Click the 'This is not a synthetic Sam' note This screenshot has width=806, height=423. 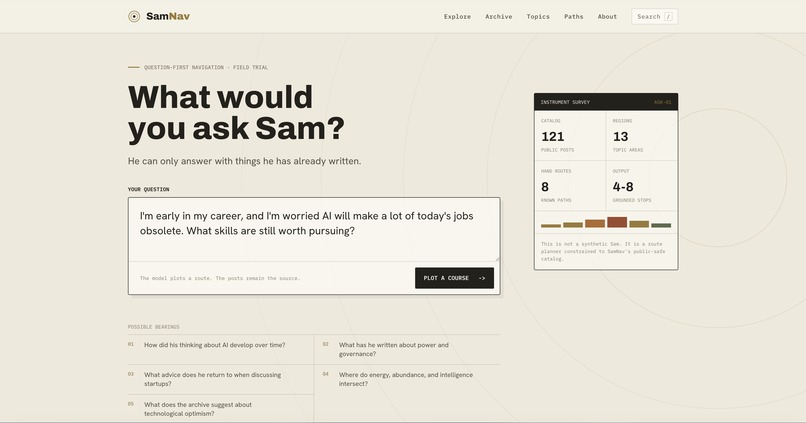click(603, 251)
